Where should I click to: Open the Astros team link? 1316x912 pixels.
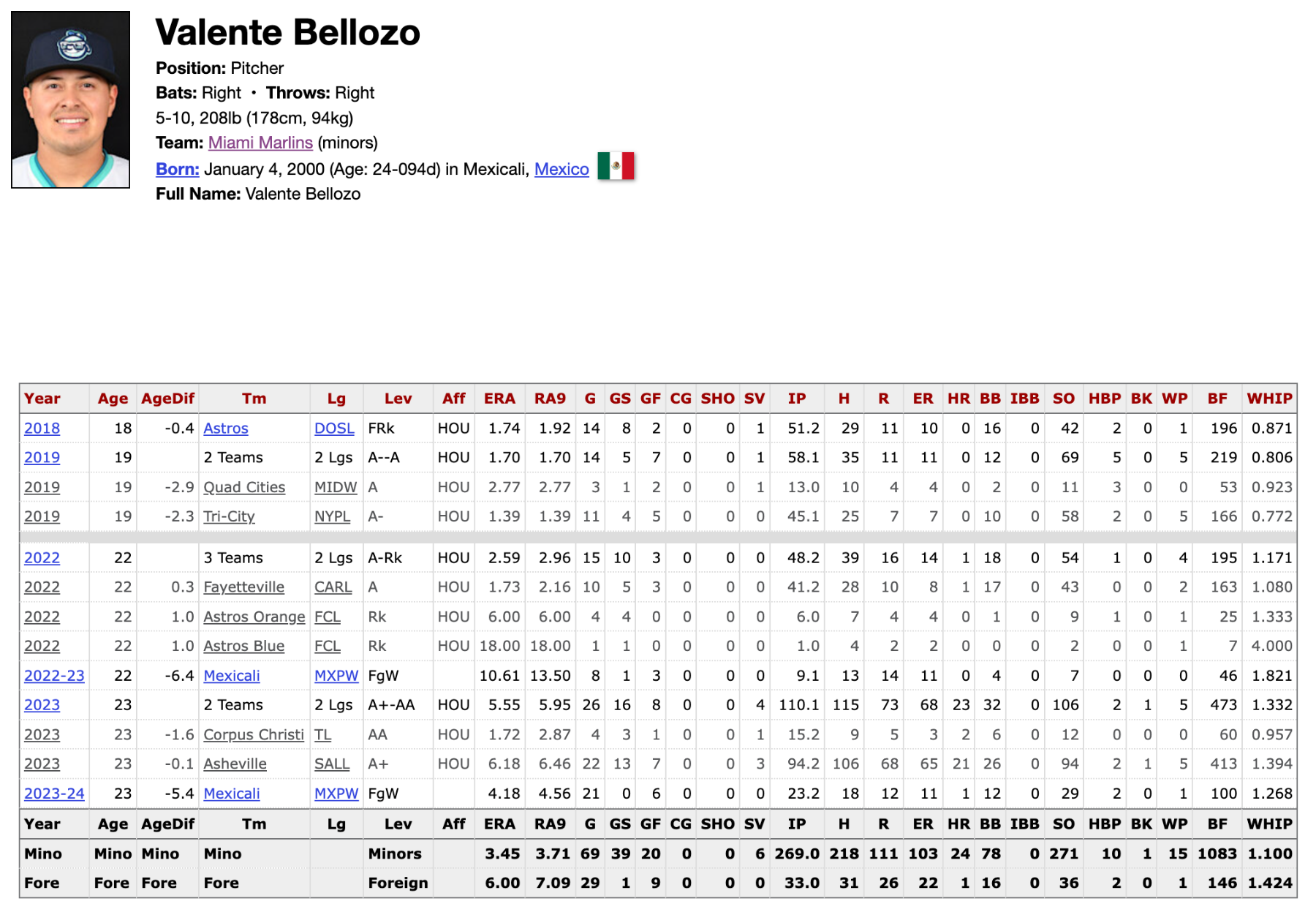[226, 429]
